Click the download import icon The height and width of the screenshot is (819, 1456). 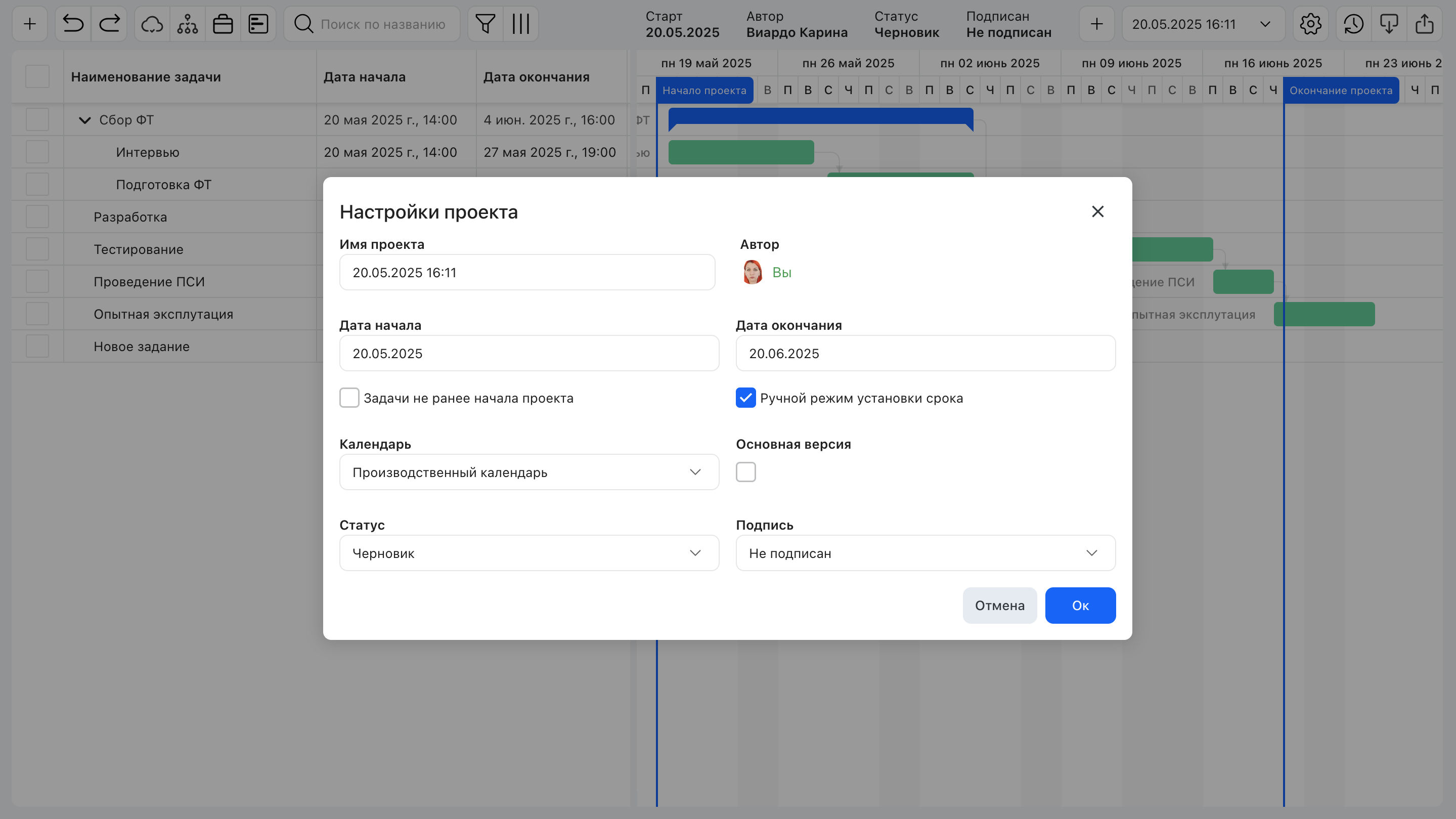click(1389, 24)
